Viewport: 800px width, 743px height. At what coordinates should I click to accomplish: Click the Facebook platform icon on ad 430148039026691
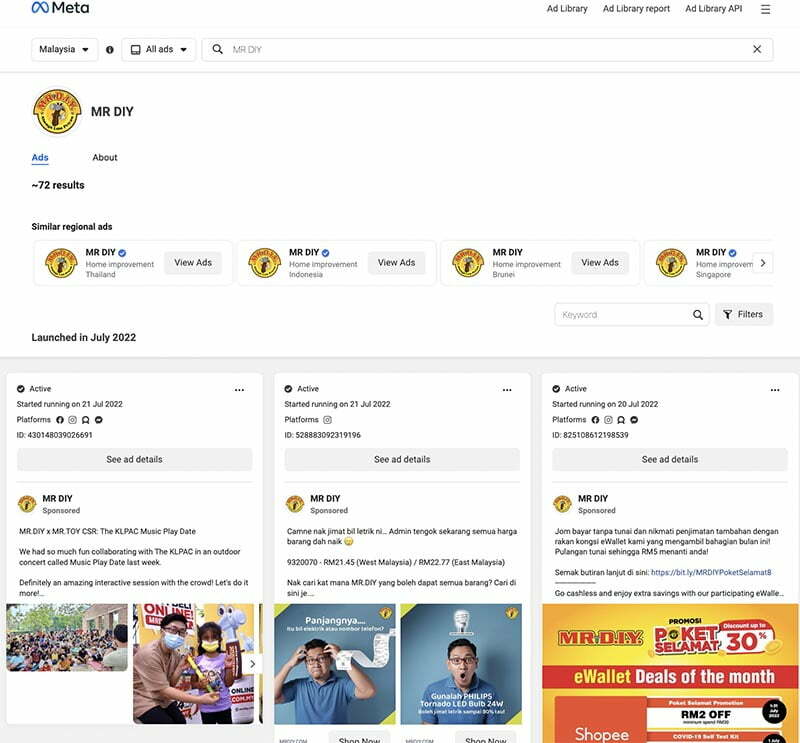(x=60, y=420)
